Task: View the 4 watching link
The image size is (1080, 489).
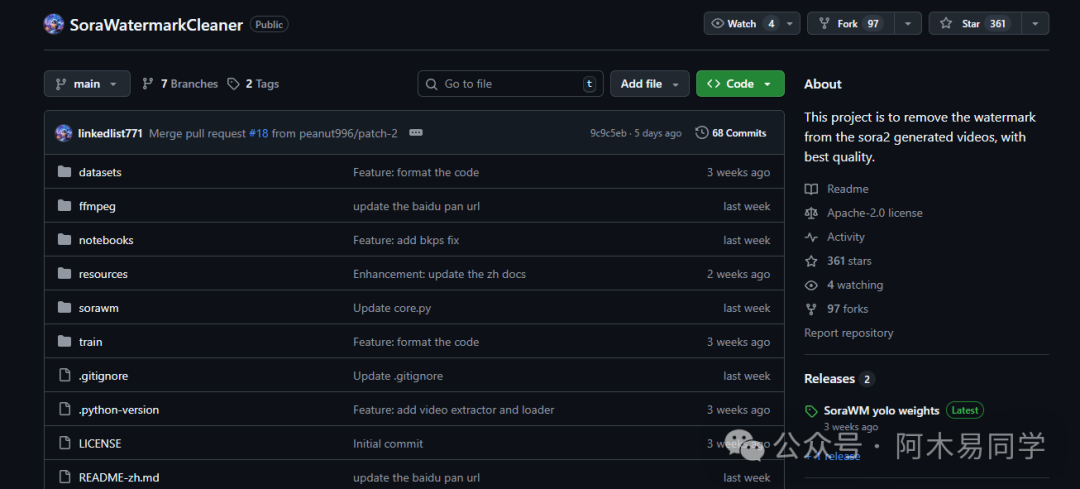Action: pyautogui.click(x=855, y=285)
